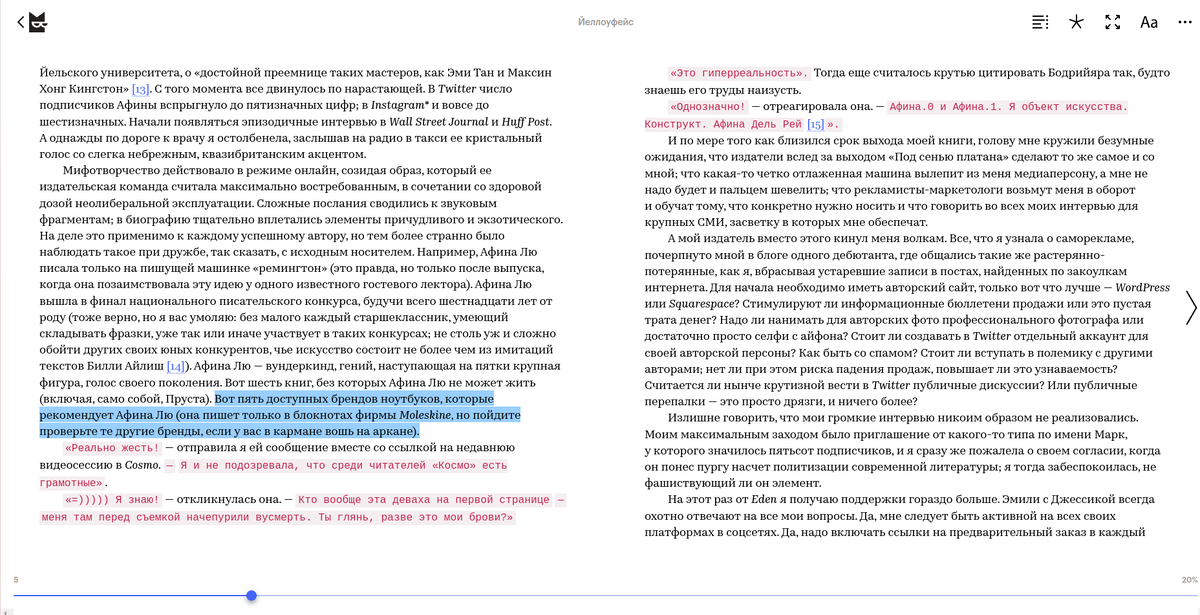Viewport: 1200px width, 615px height.
Task: Open footnote link [15]
Action: point(816,125)
